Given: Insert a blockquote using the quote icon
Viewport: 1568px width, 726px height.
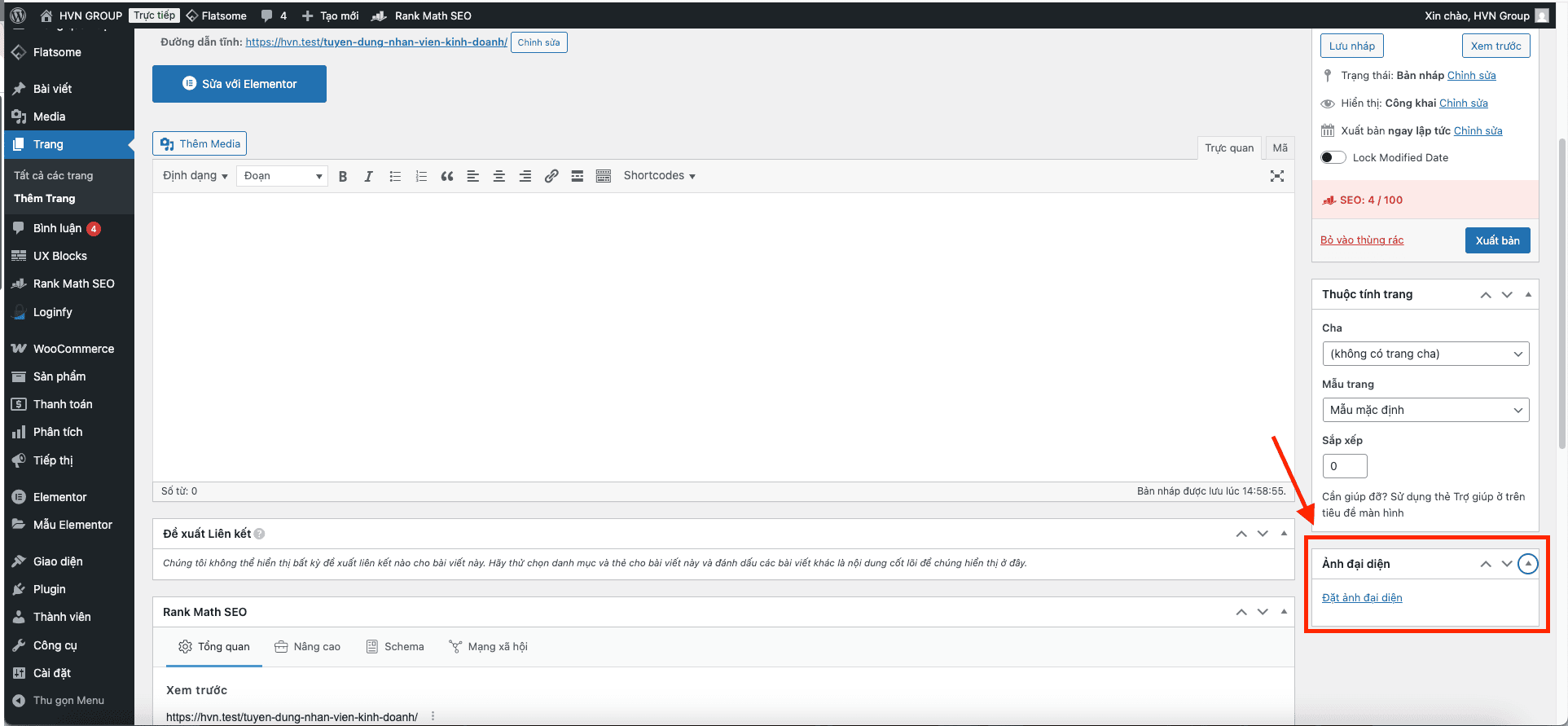Looking at the screenshot, I should tap(446, 176).
